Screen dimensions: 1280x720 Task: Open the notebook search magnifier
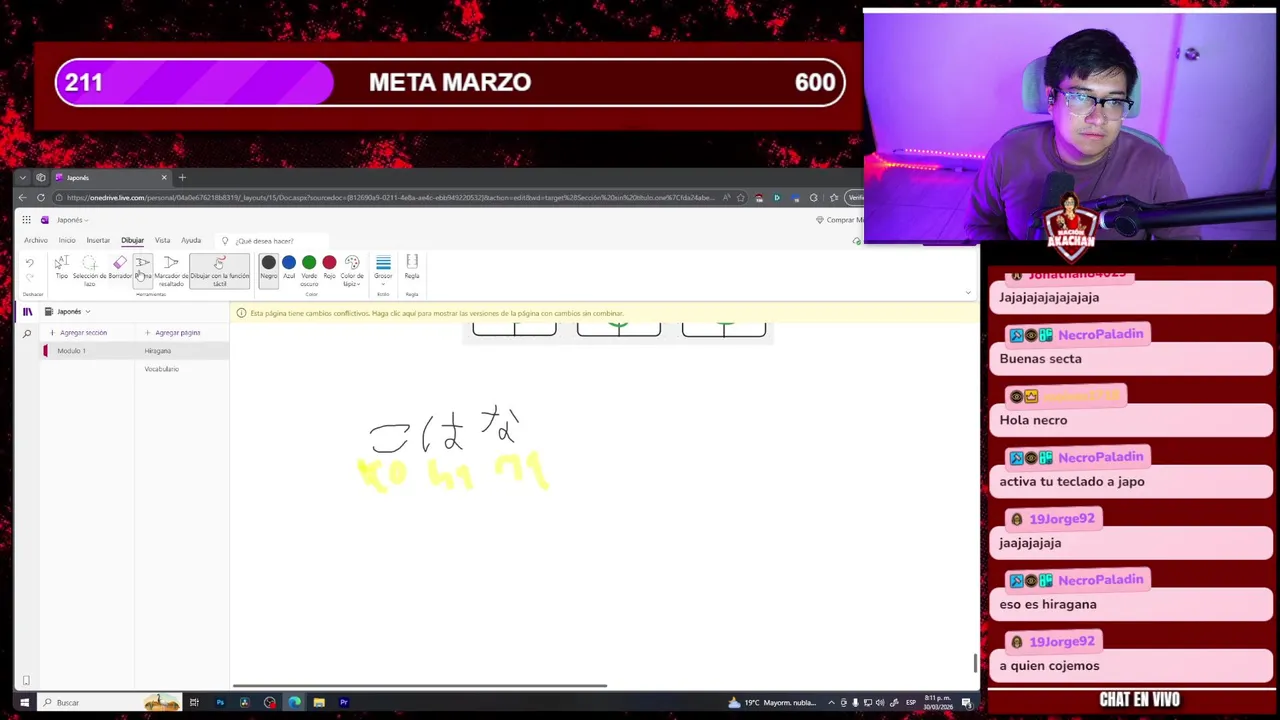click(27, 333)
